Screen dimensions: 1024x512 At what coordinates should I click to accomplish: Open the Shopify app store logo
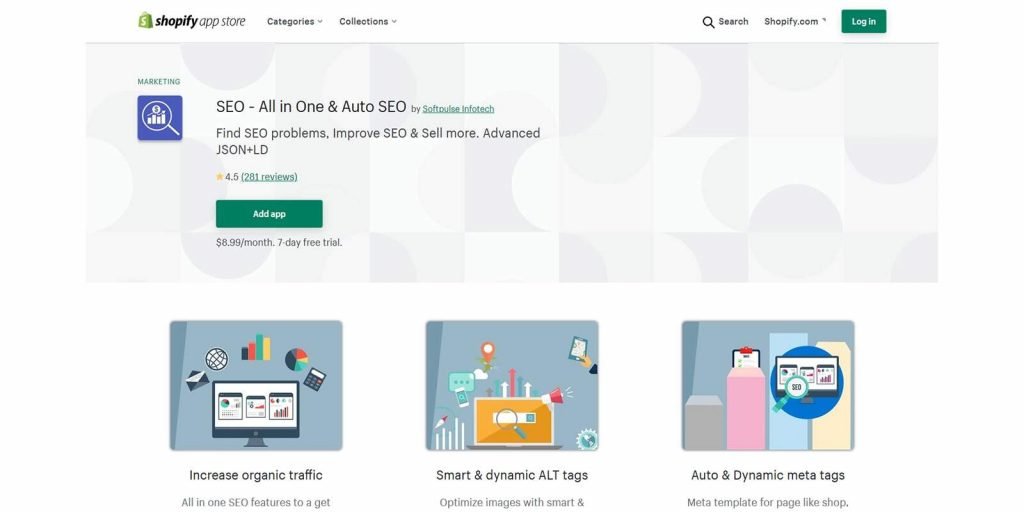pyautogui.click(x=191, y=21)
